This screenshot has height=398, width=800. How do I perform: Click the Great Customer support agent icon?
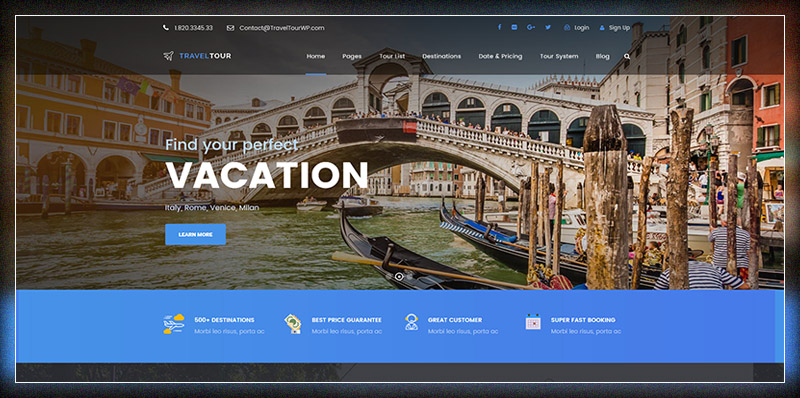(x=411, y=322)
